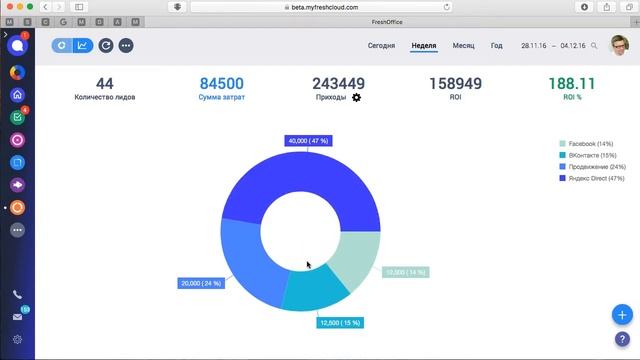This screenshot has width=640, height=360.
Task: Select the Сегодня period tab
Action: [x=381, y=46]
